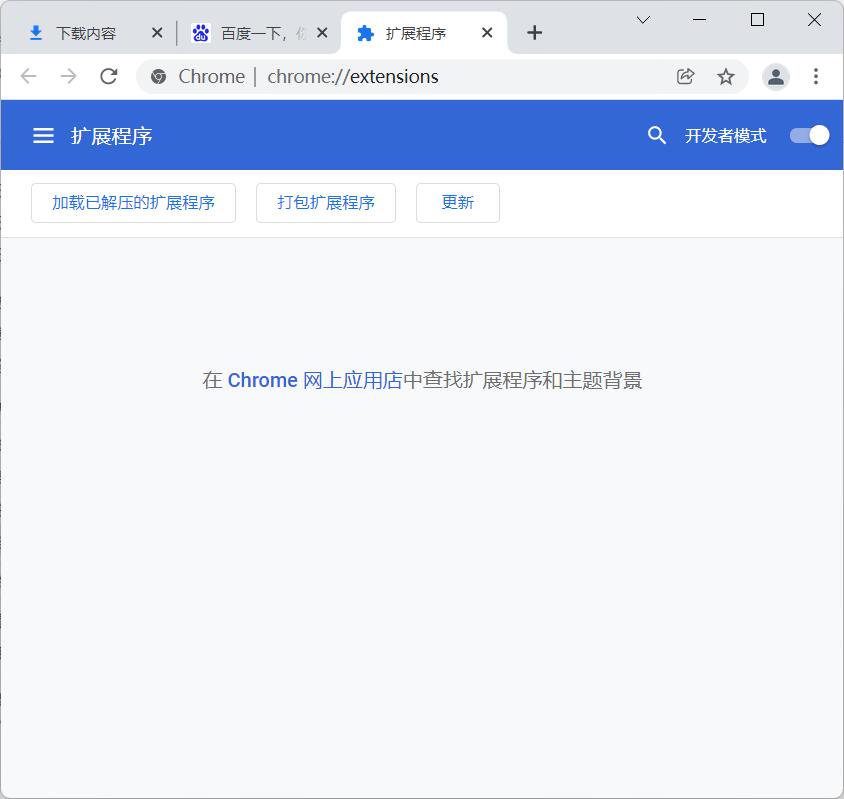The width and height of the screenshot is (844, 799).
Task: Share this page via share icon
Action: tap(685, 76)
